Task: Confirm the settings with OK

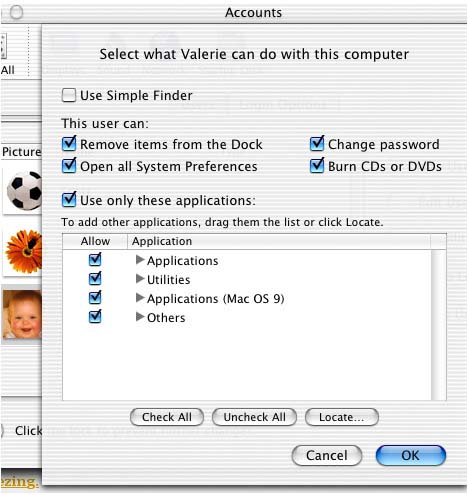Action: pos(411,455)
